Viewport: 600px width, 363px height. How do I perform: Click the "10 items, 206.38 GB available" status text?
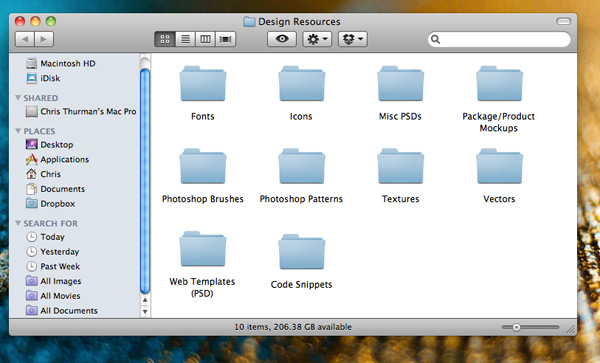(293, 327)
